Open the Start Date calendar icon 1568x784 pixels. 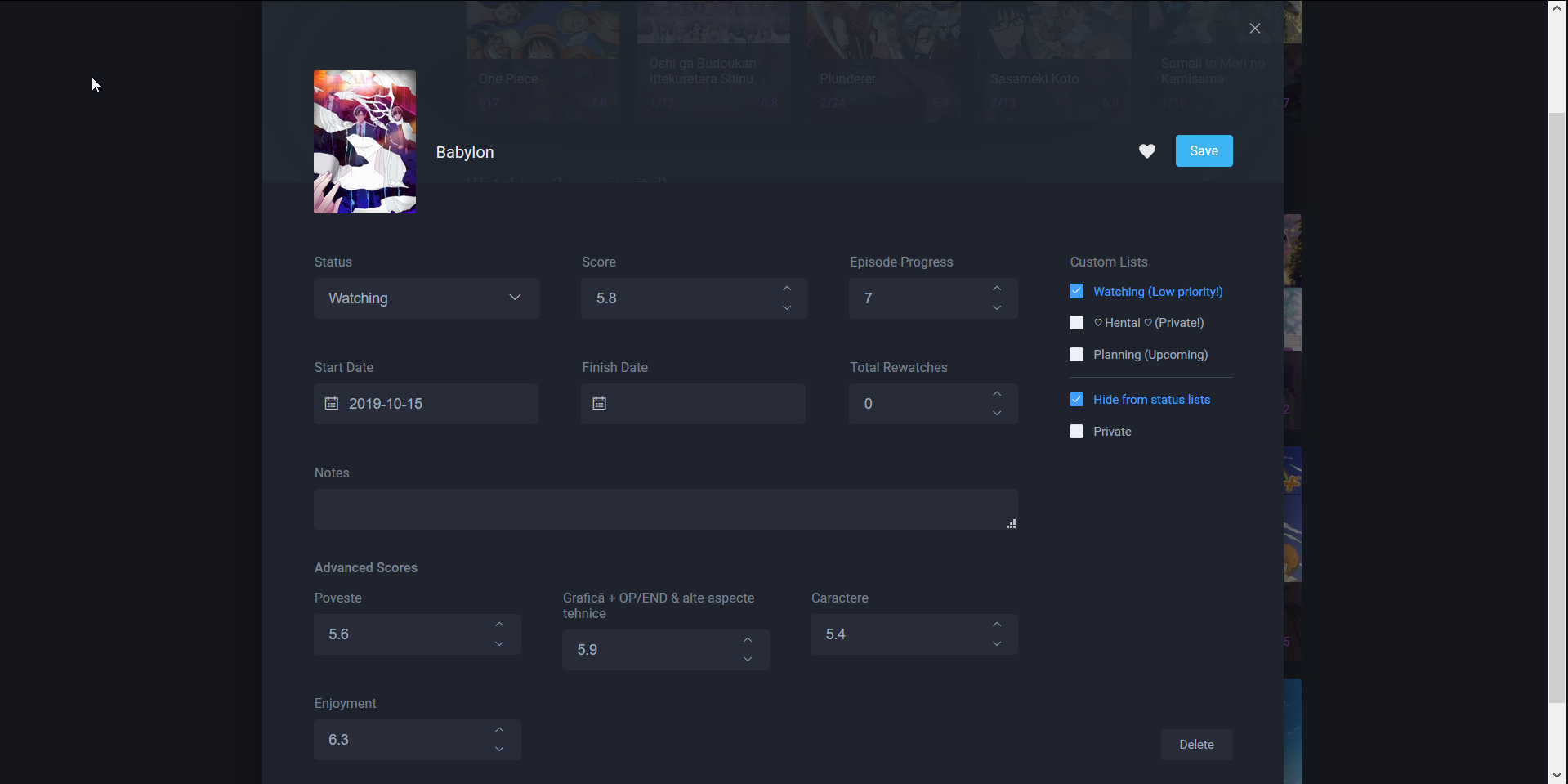click(x=332, y=404)
